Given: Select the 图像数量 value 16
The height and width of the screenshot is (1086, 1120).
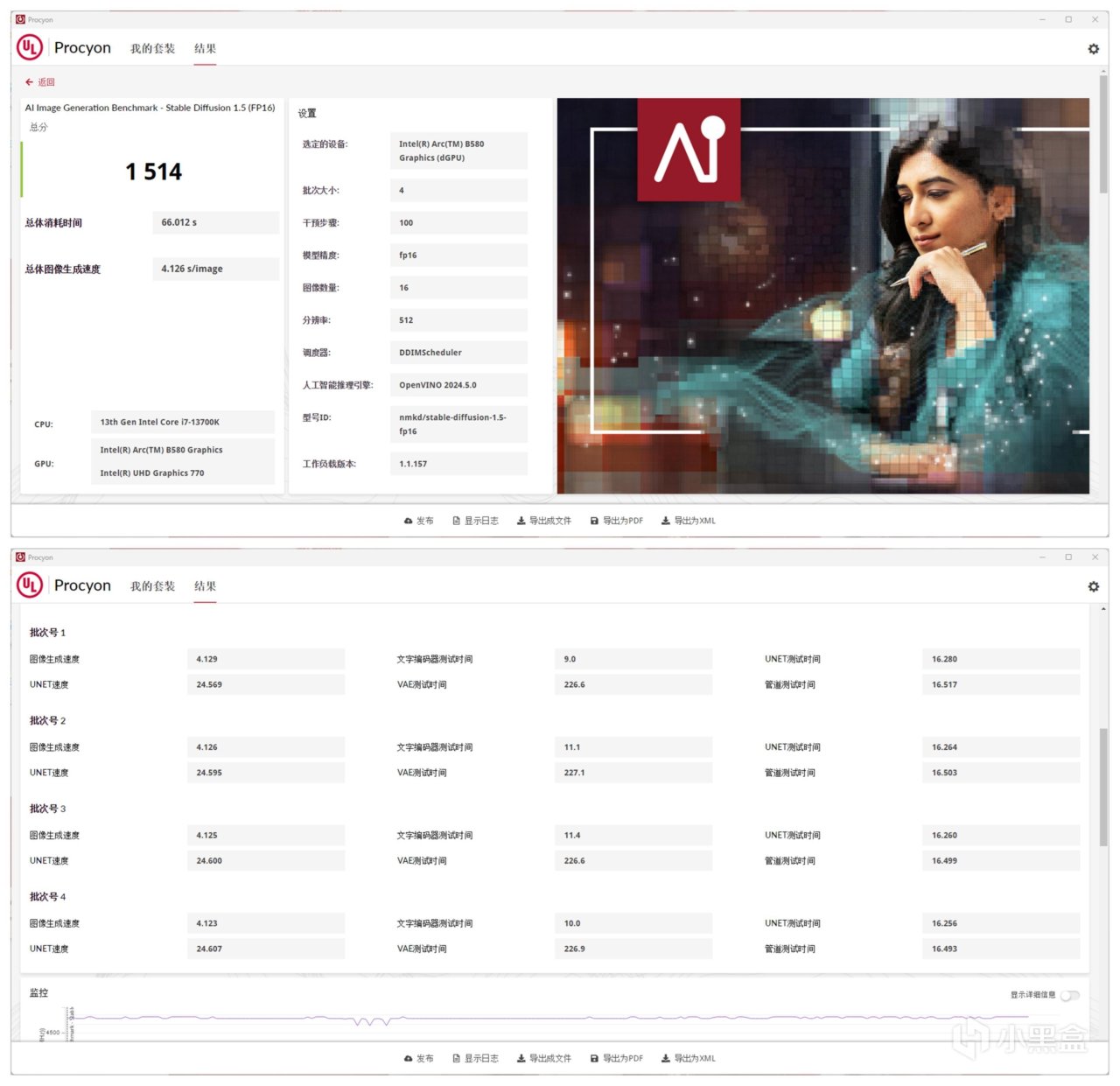Looking at the screenshot, I should (458, 287).
